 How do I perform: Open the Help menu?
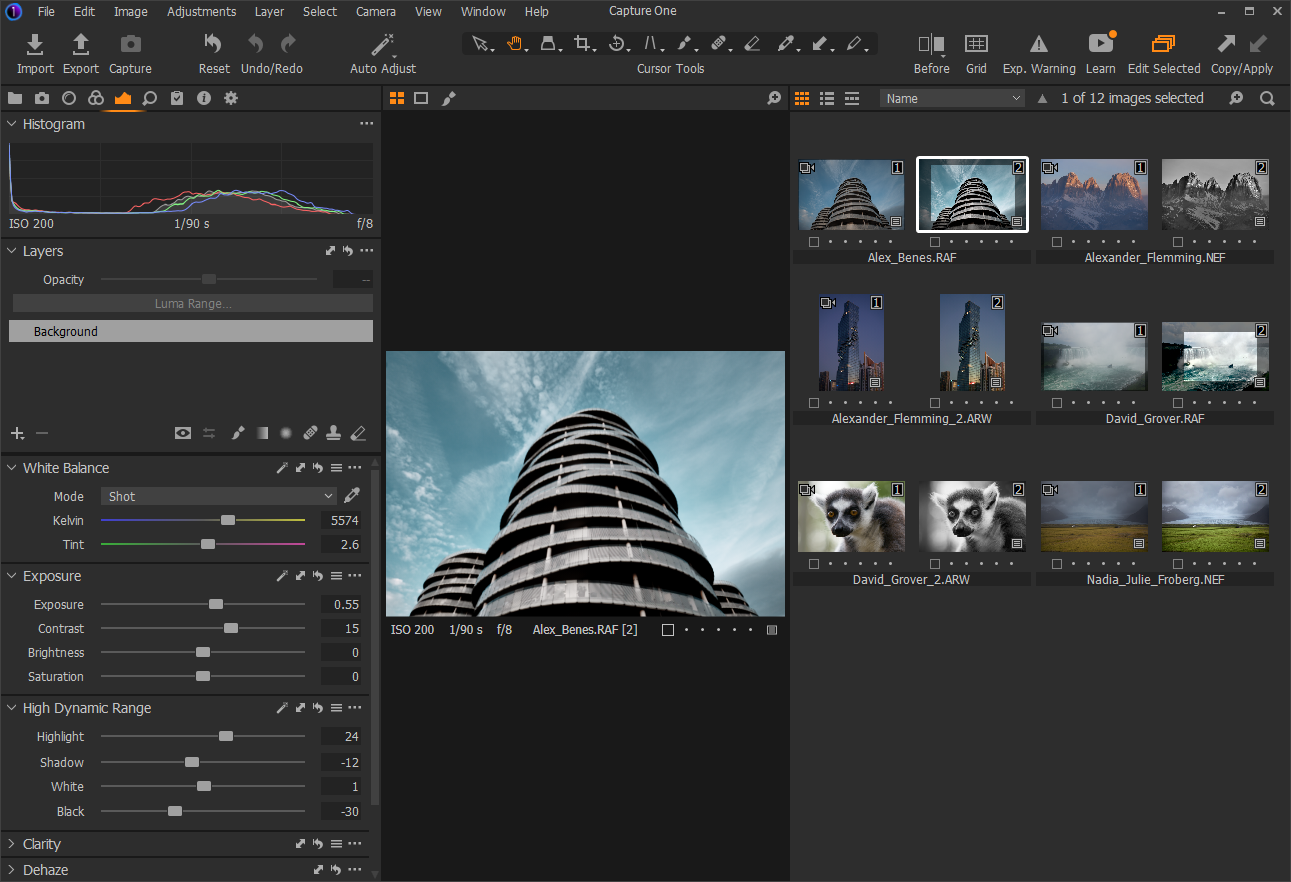pyautogui.click(x=537, y=12)
